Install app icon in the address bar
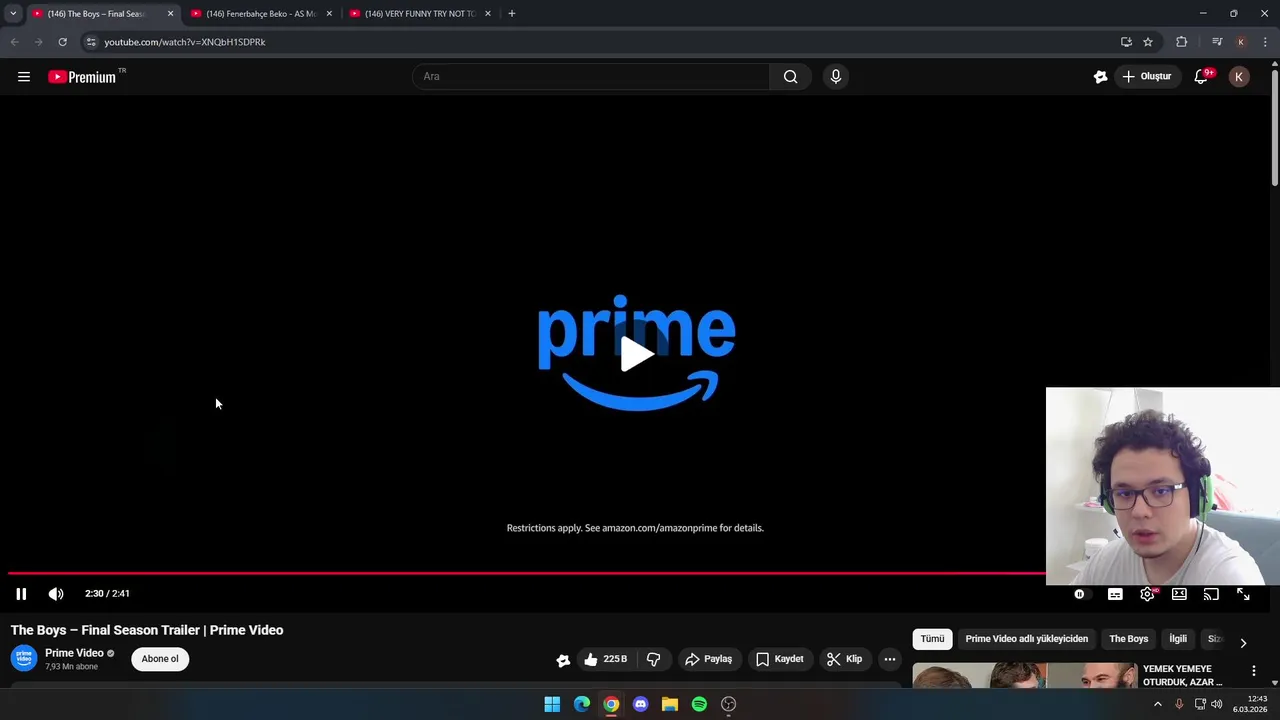The image size is (1280, 720). (1126, 42)
